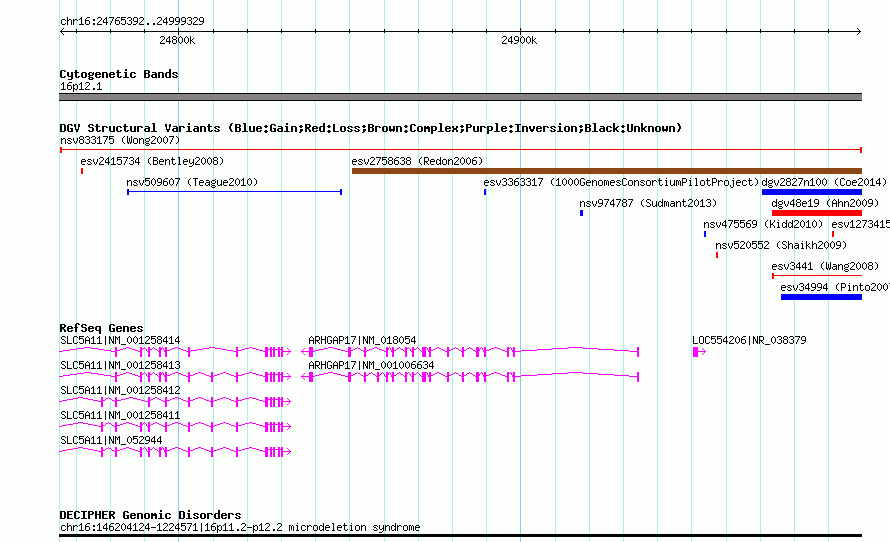The width and height of the screenshot is (890, 542).
Task: Open gene label SLC5A11|NM_001258414
Action: [x=120, y=340]
